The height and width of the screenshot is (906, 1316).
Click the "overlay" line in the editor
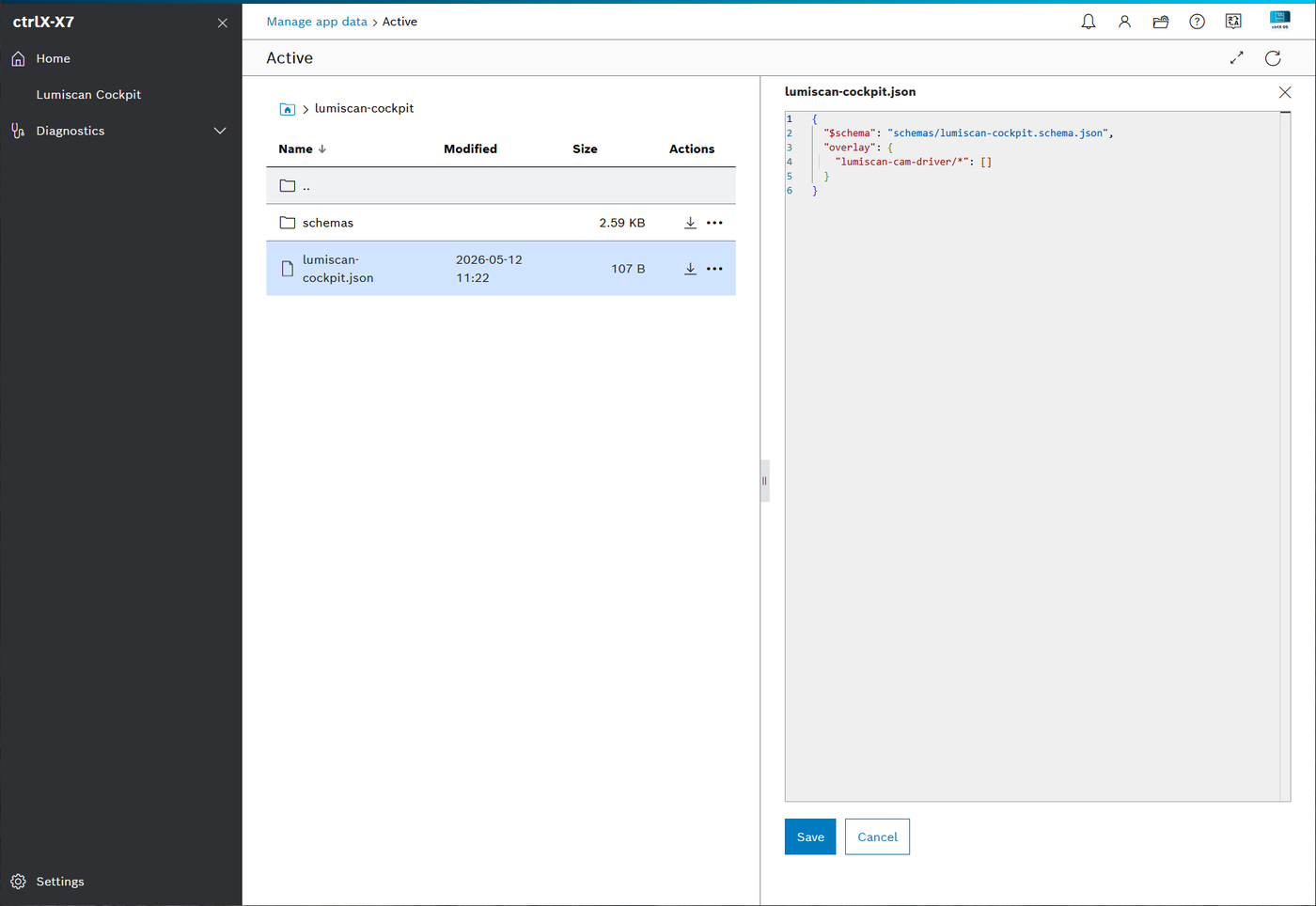pyautogui.click(x=858, y=148)
